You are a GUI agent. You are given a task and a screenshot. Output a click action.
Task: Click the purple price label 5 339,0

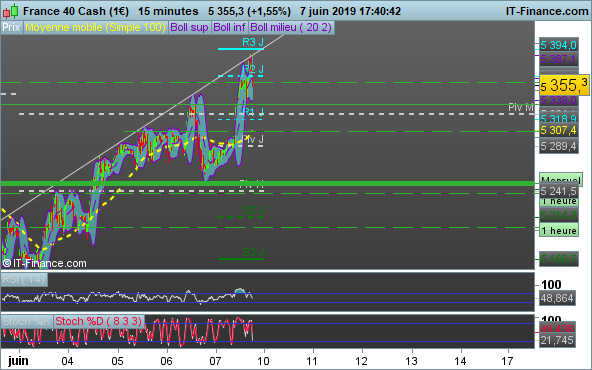pyautogui.click(x=559, y=100)
